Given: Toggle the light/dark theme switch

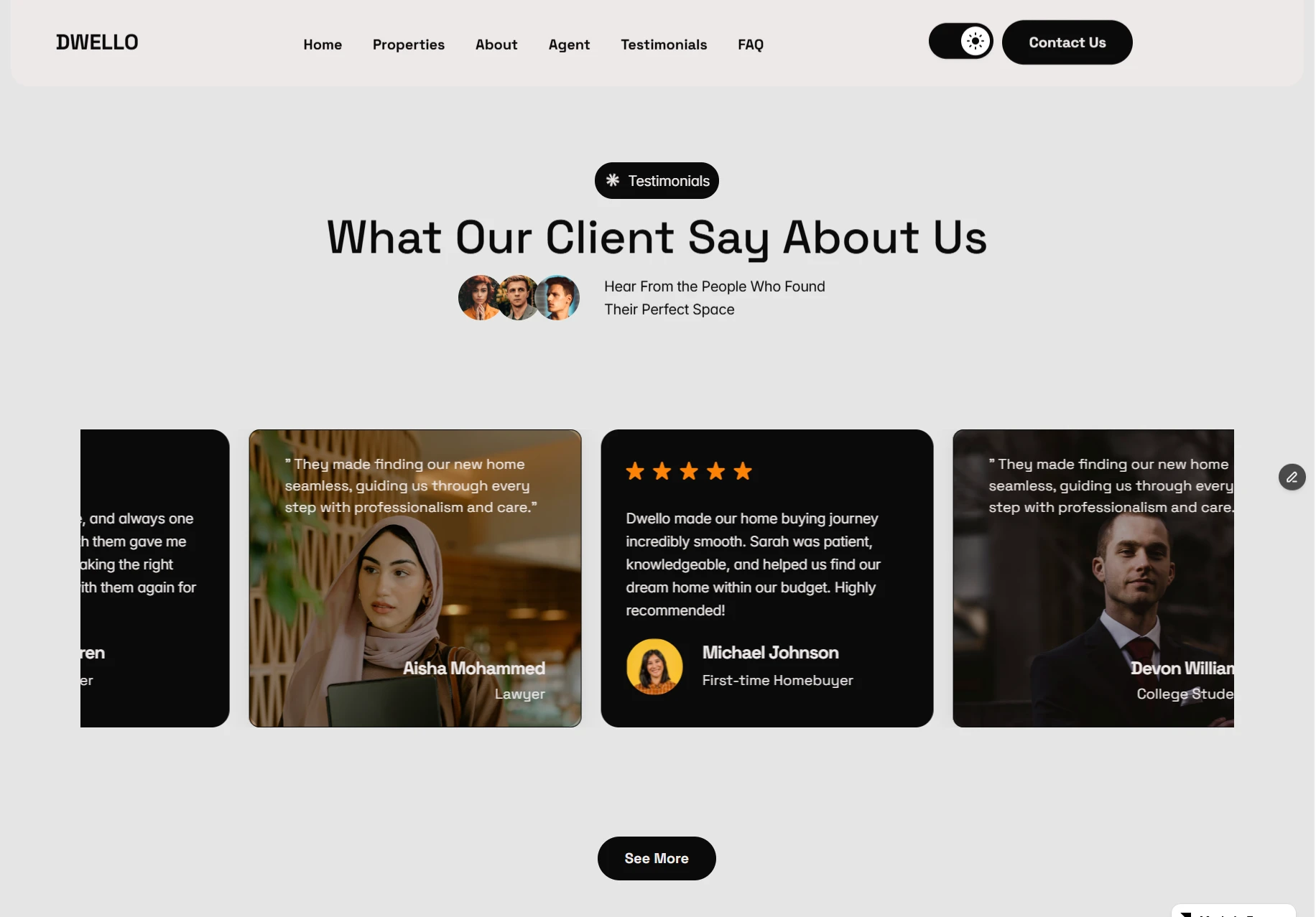Looking at the screenshot, I should [x=961, y=41].
